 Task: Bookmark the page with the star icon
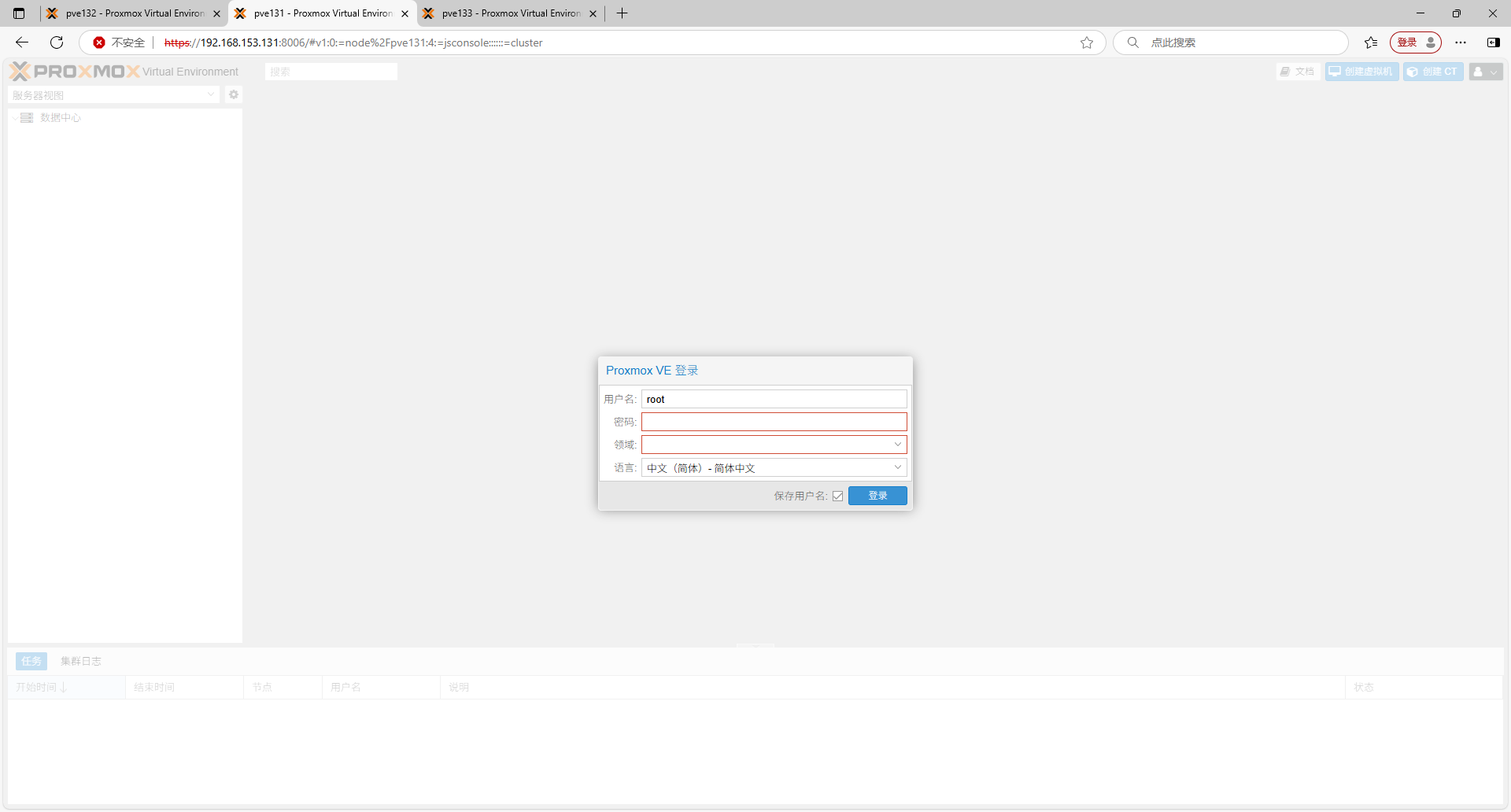pos(1087,42)
